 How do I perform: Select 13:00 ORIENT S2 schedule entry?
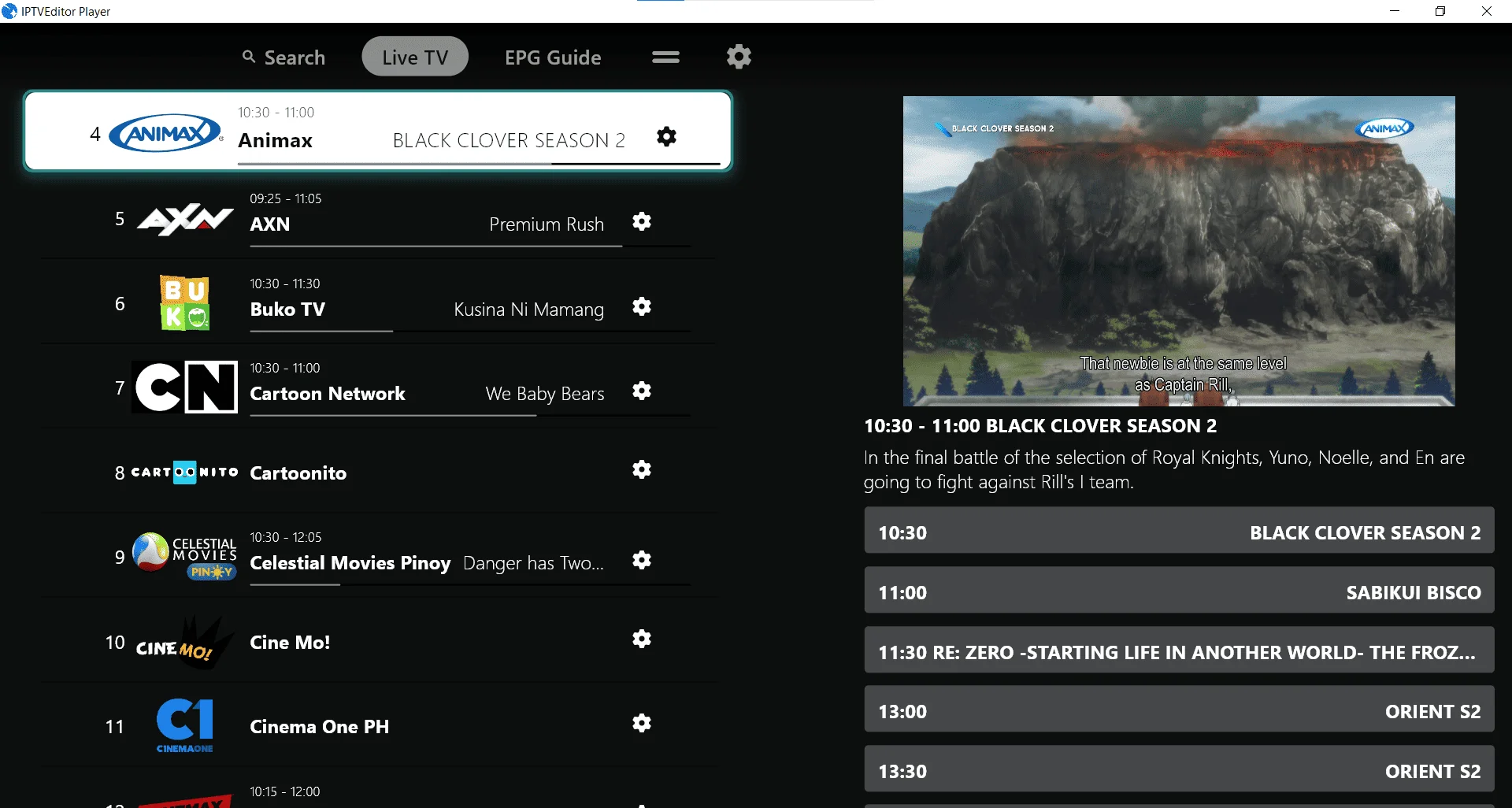coord(1179,709)
